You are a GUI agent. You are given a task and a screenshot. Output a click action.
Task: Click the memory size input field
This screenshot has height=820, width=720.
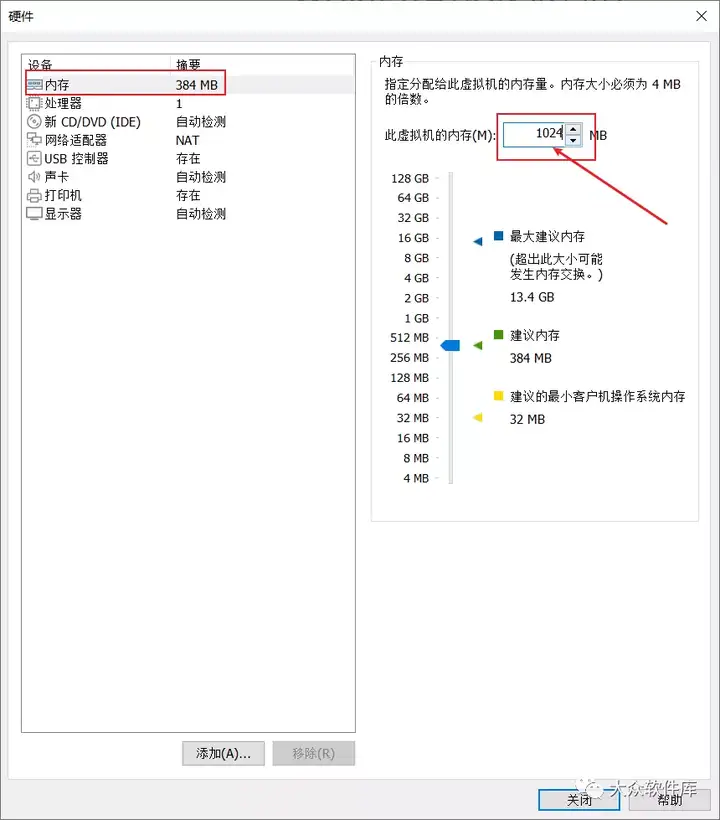(x=535, y=134)
